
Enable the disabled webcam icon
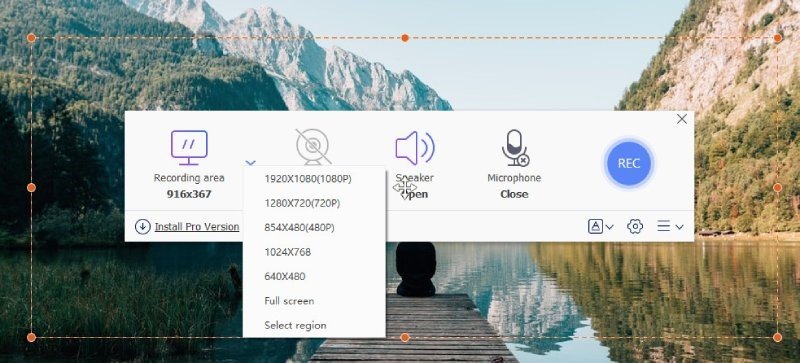point(313,147)
